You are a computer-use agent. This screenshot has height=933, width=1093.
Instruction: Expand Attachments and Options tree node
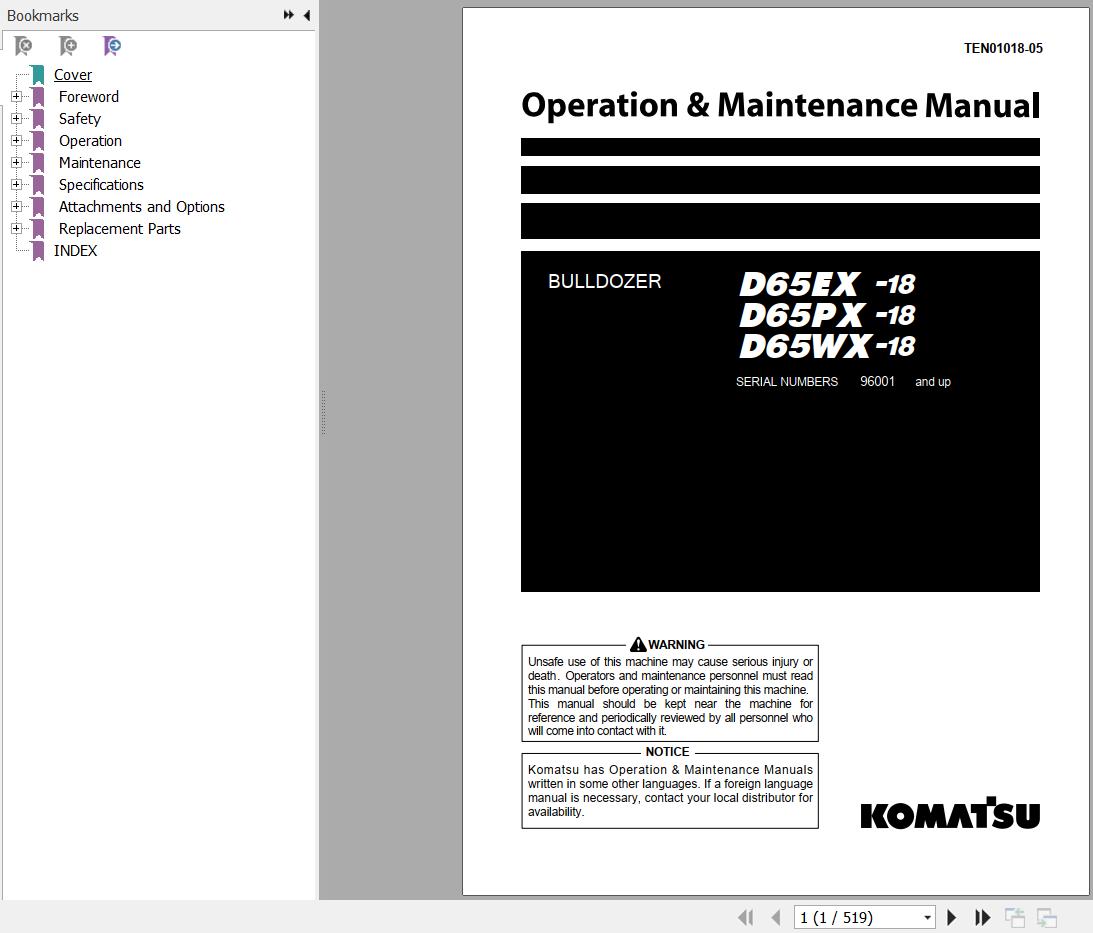tap(17, 206)
